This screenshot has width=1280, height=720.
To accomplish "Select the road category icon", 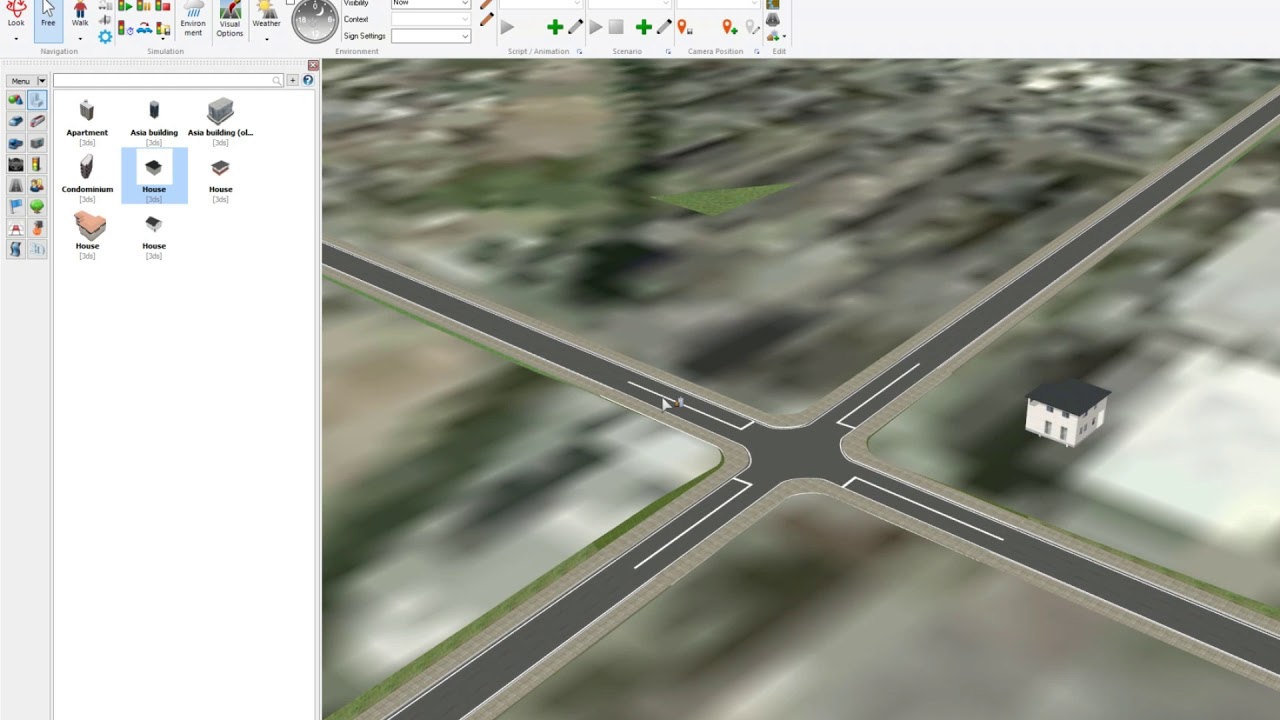I will pyautogui.click(x=15, y=185).
